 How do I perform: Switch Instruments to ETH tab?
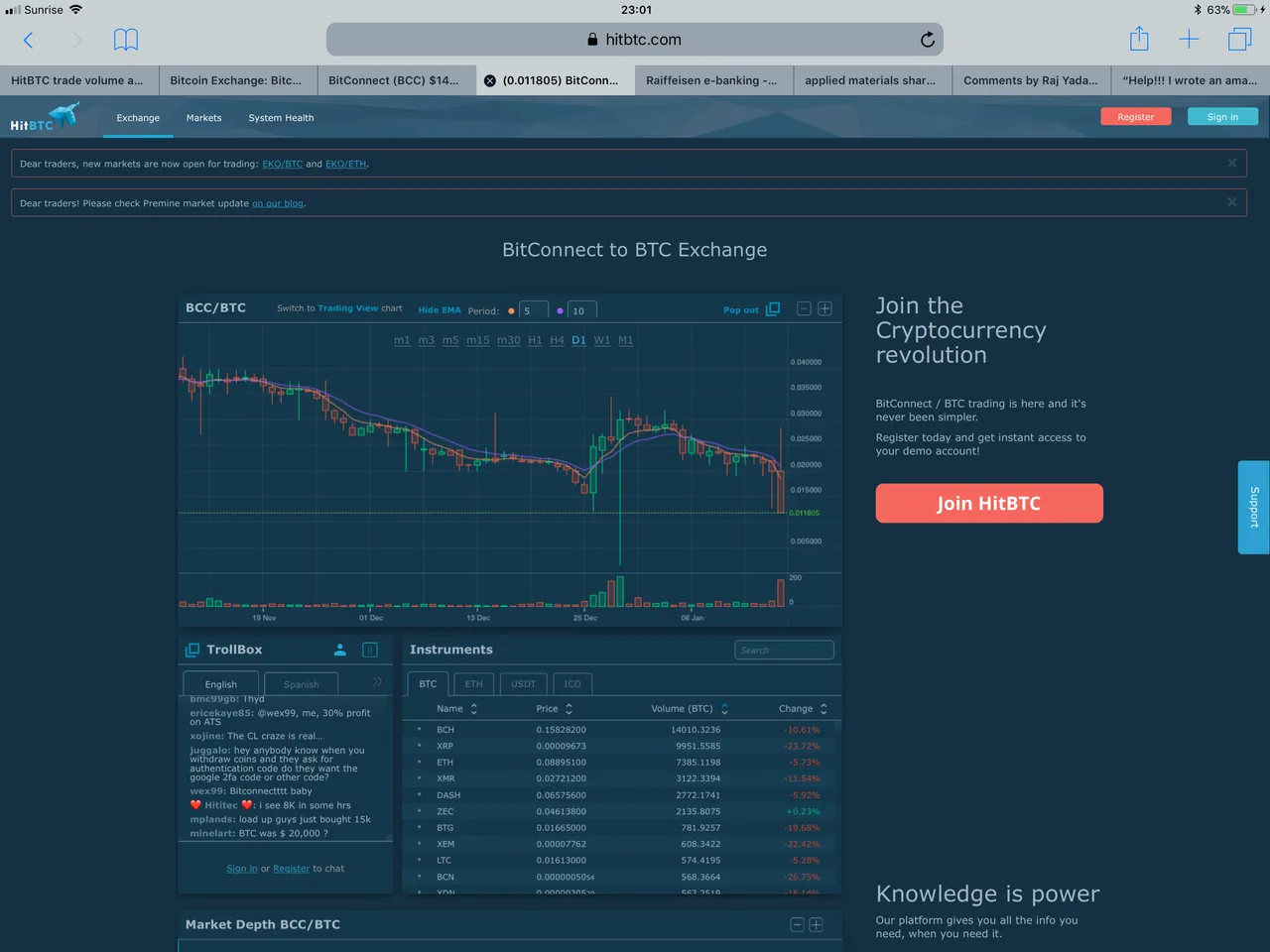tap(474, 684)
